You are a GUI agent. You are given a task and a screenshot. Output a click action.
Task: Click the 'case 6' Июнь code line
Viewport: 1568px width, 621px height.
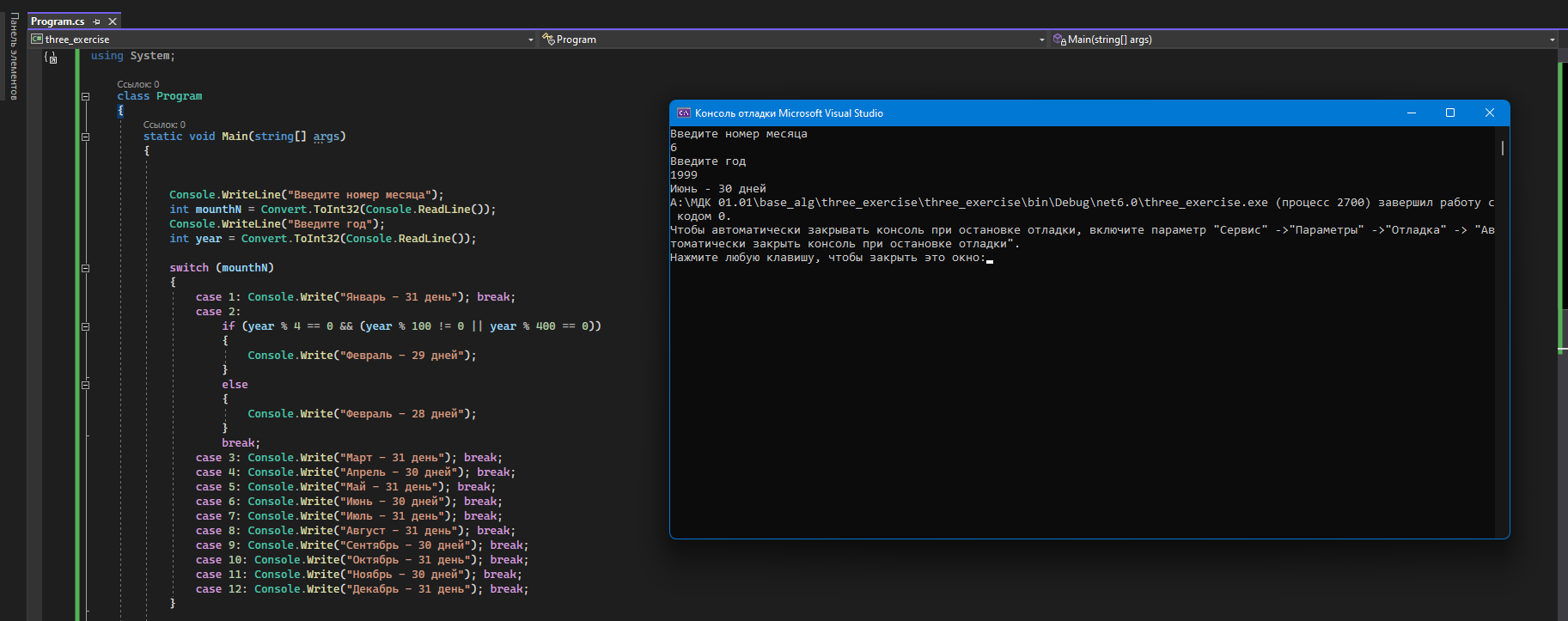point(349,502)
